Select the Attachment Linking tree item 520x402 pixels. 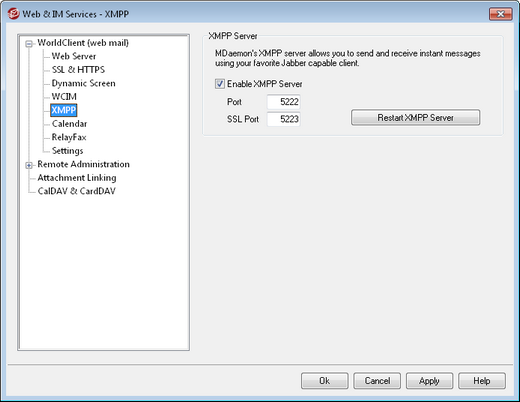pyautogui.click(x=77, y=178)
